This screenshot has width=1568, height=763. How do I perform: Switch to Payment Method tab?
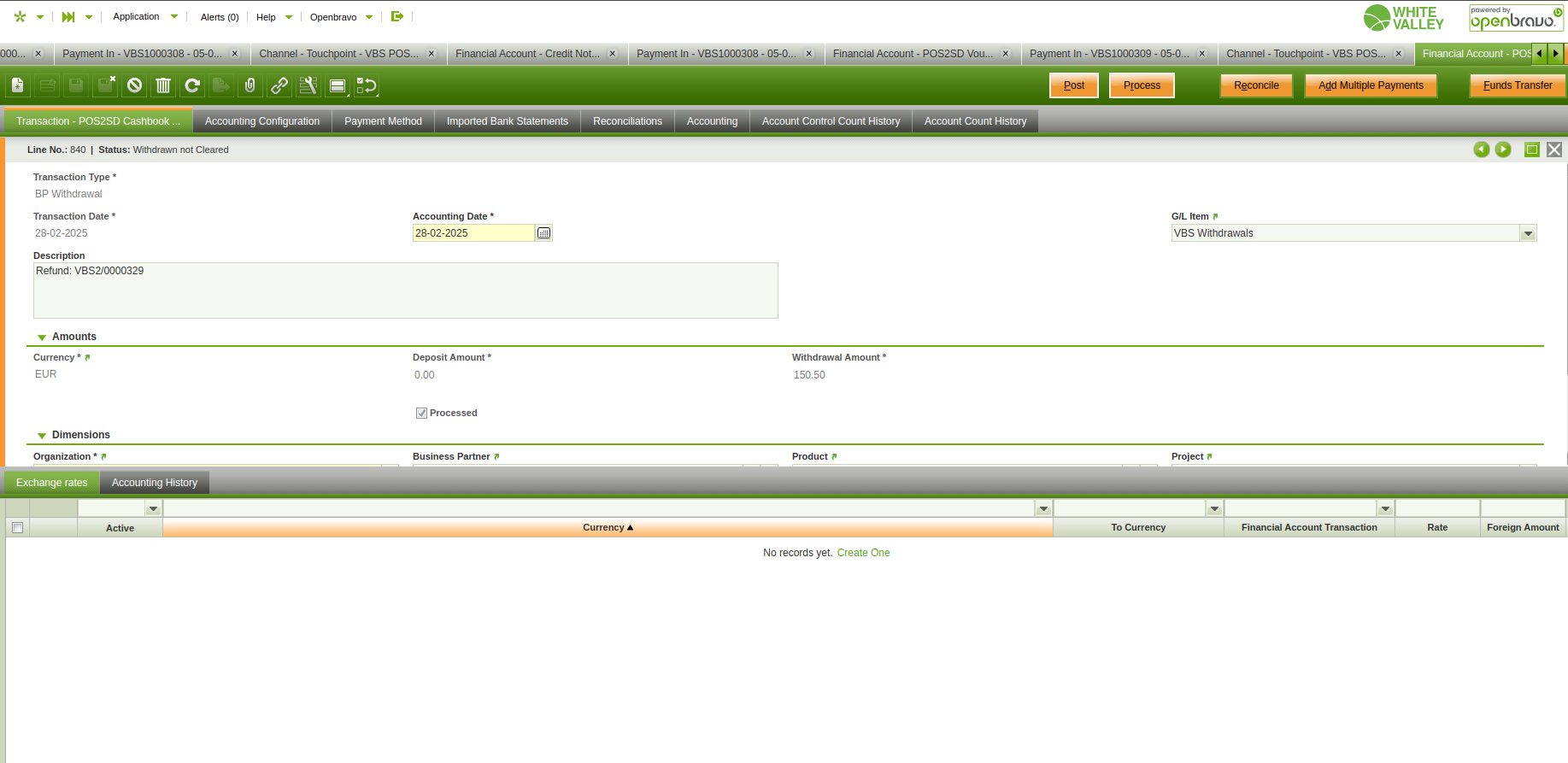[x=383, y=121]
